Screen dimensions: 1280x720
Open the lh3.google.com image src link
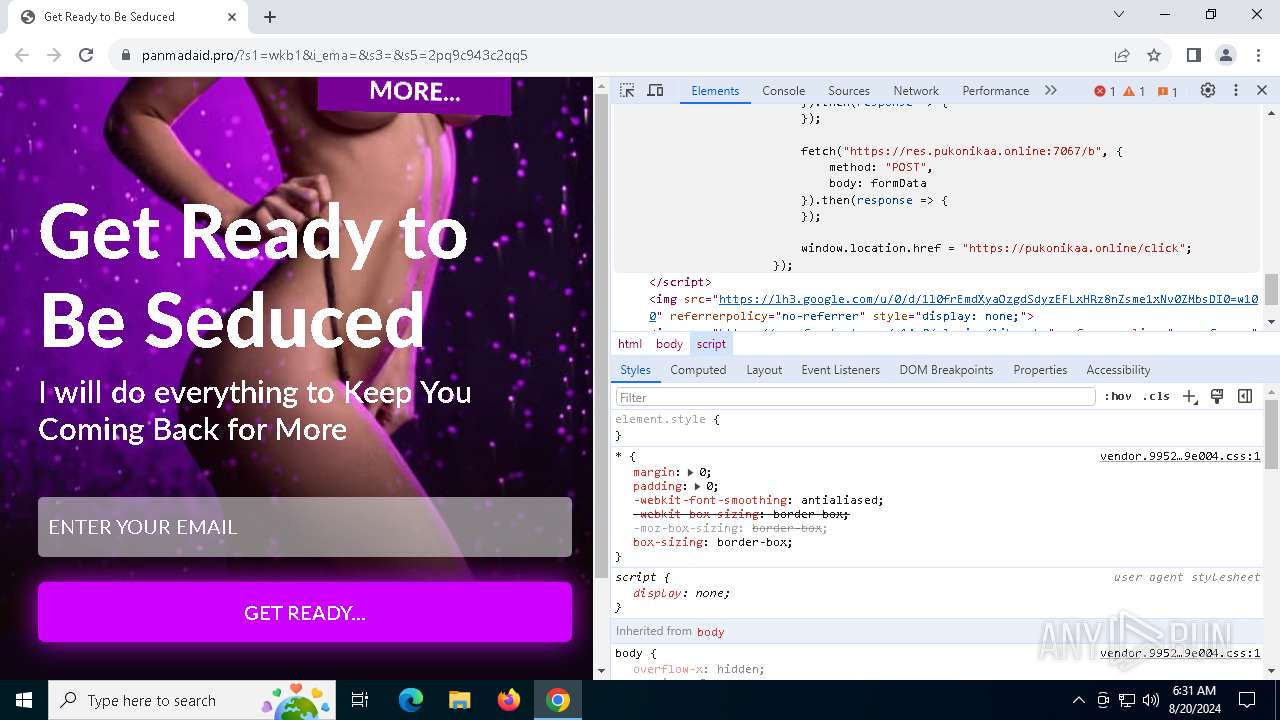[x=988, y=299]
